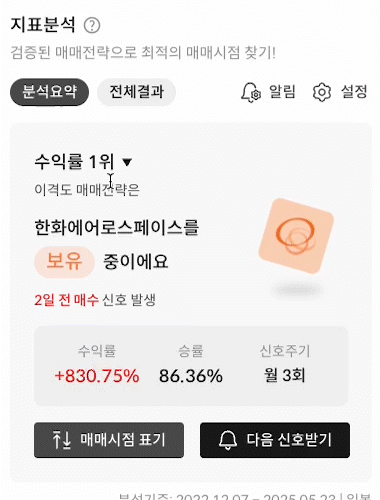
Task: Switch to the 전체결과 tab
Action: [x=136, y=92]
